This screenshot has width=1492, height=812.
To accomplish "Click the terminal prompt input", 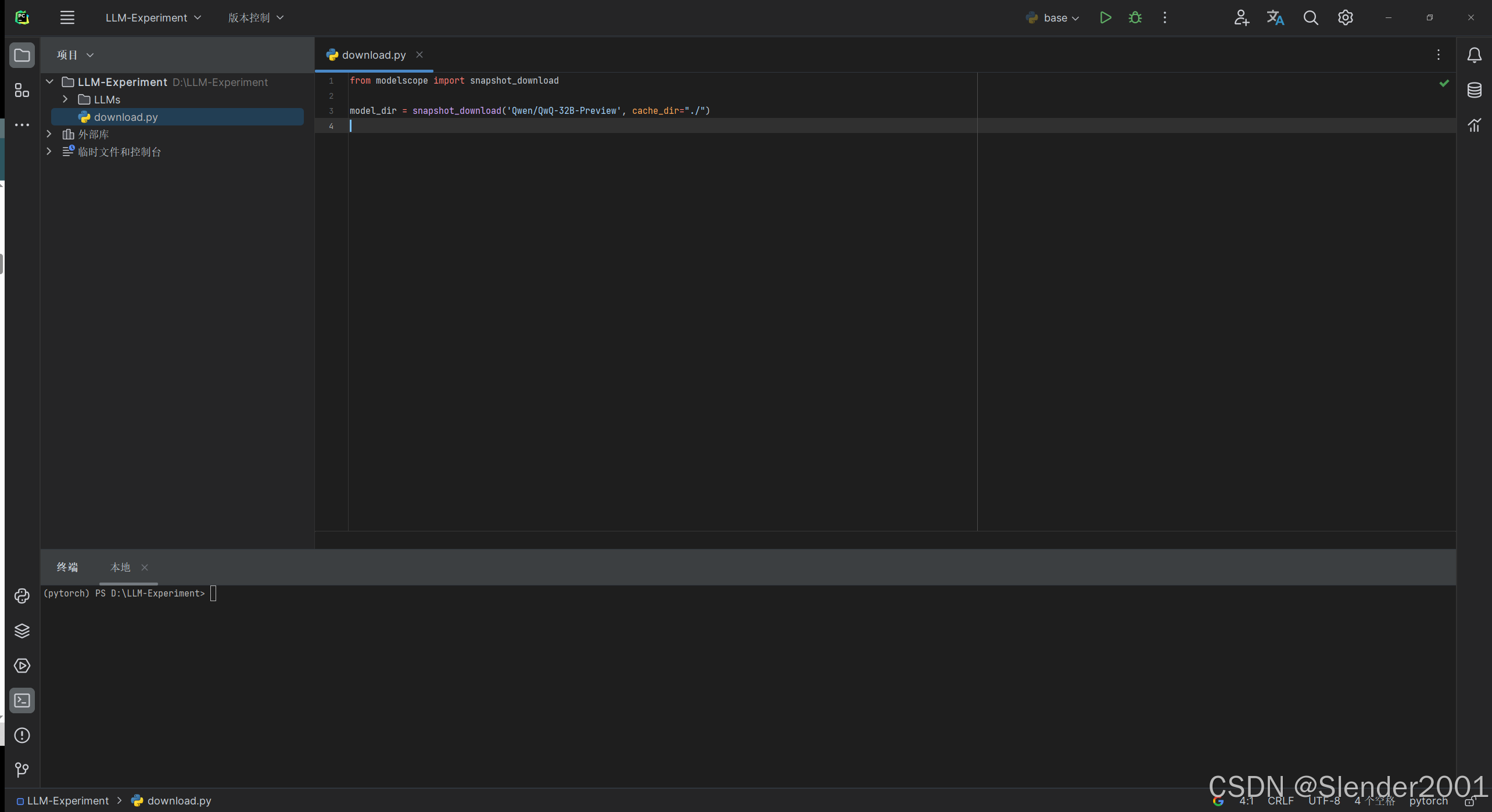I will point(213,594).
